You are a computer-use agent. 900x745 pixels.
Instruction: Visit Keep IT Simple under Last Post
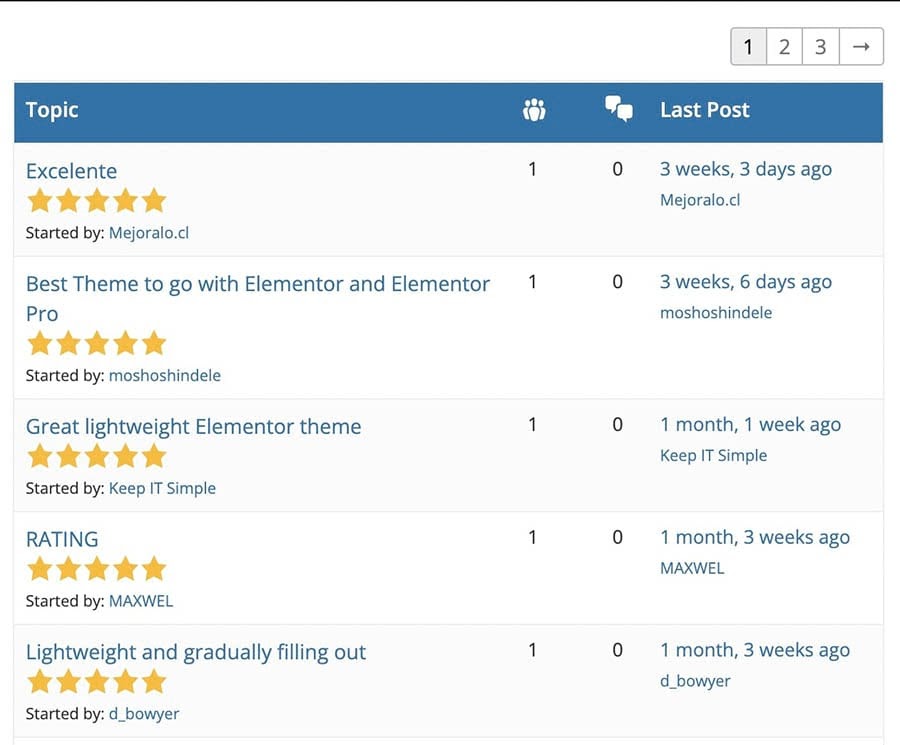[x=713, y=456]
